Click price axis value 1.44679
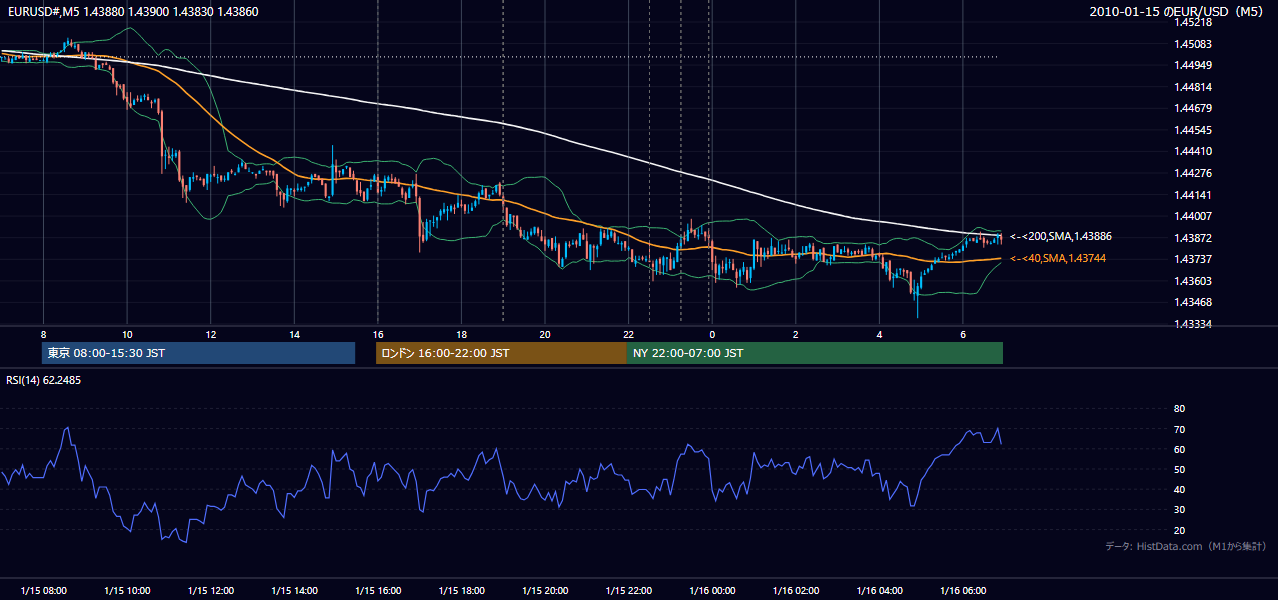The image size is (1278, 600). [x=1193, y=108]
